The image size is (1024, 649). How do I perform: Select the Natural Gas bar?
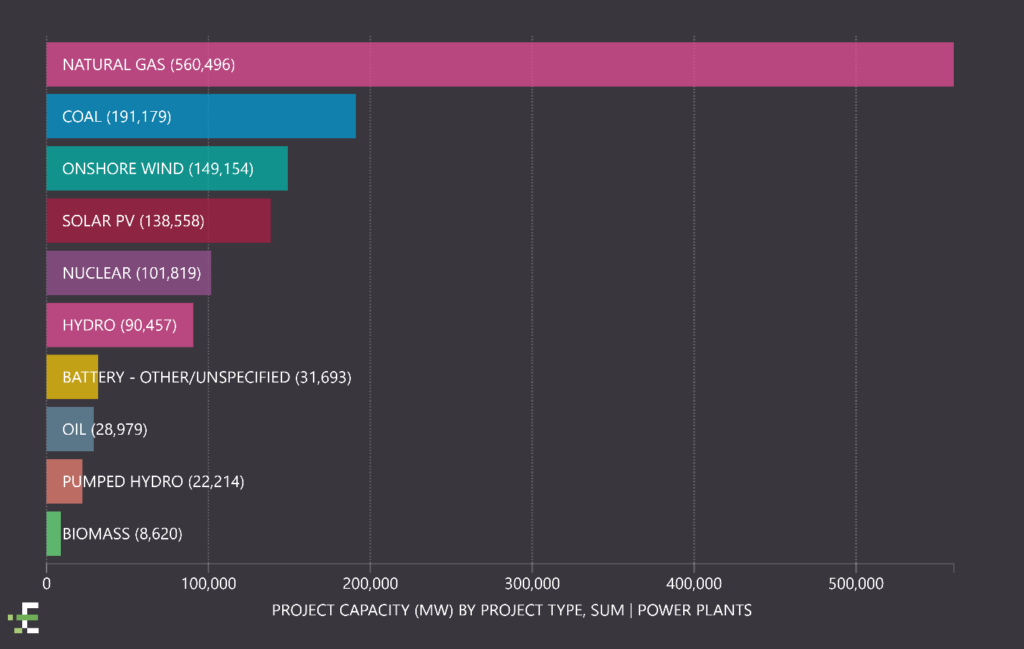coord(500,65)
